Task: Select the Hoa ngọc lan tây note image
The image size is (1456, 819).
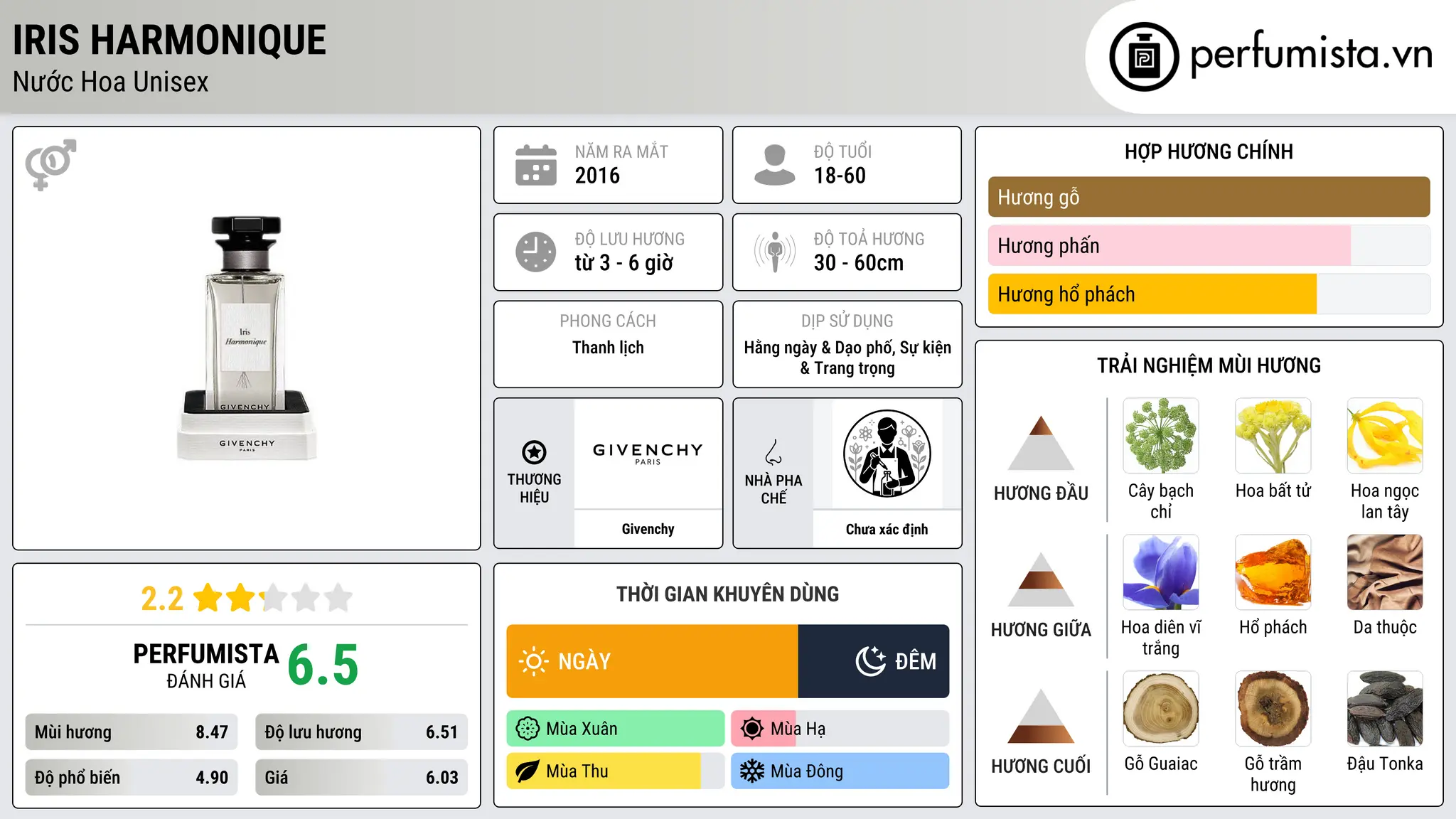Action: point(1385,436)
